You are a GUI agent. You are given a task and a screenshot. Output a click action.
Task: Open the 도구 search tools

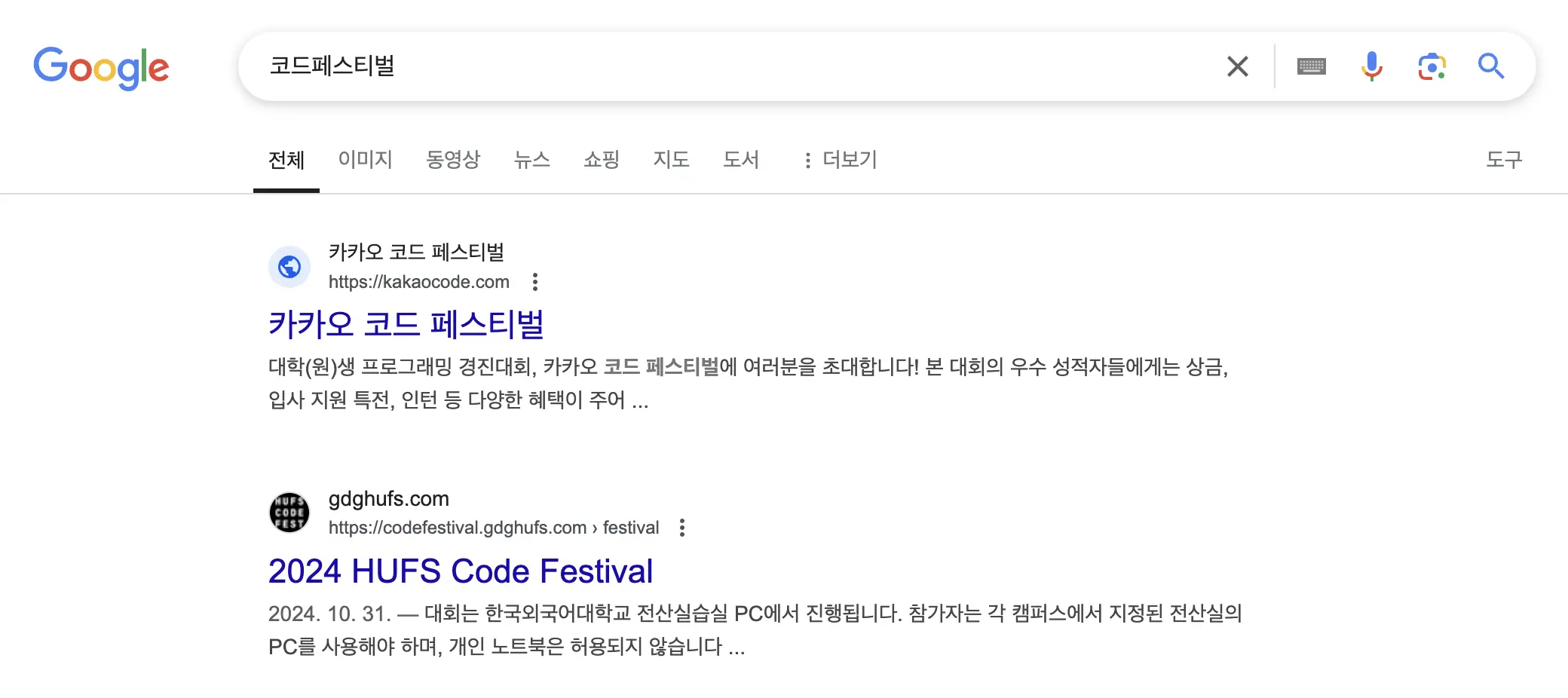pyautogui.click(x=1504, y=160)
